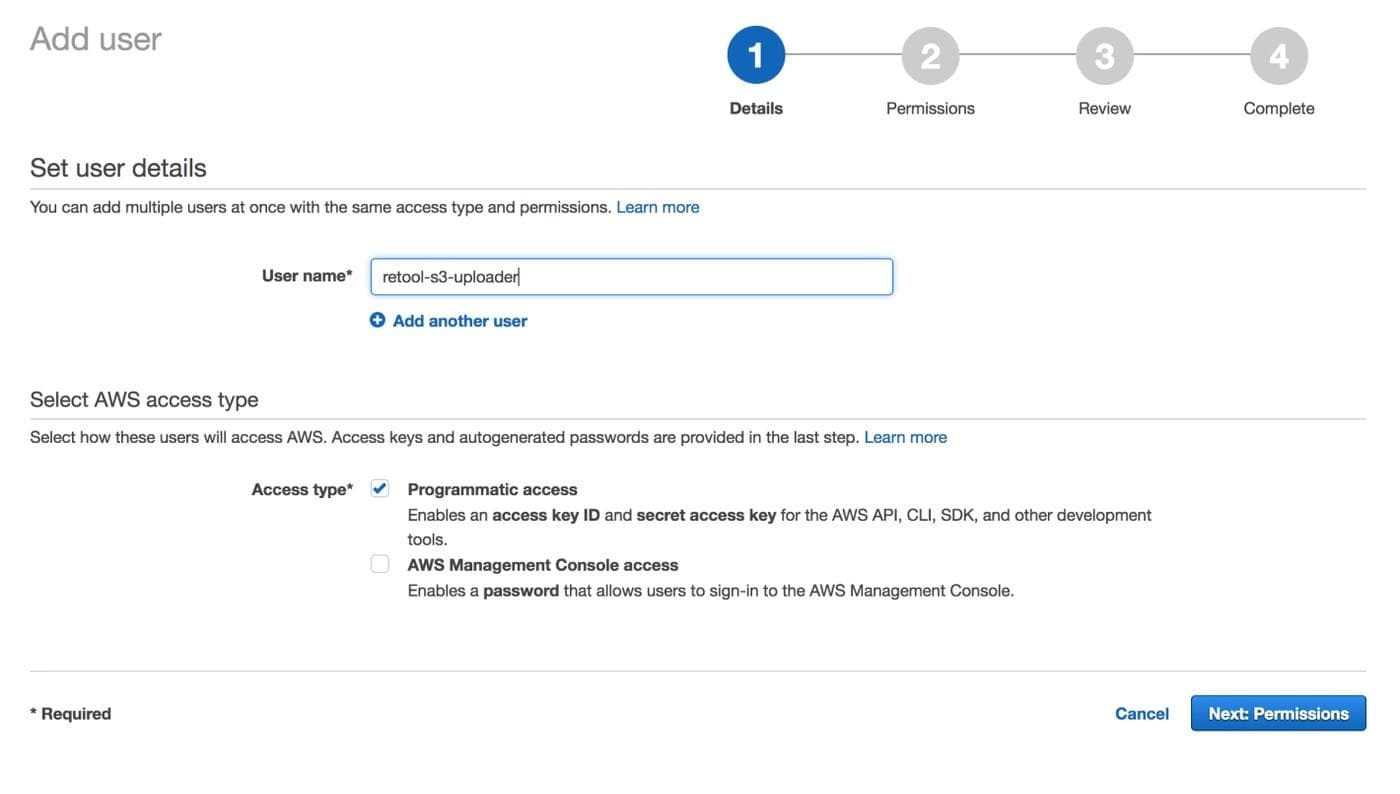Focus the User name input field
Screen dimensions: 1400x794
point(631,277)
